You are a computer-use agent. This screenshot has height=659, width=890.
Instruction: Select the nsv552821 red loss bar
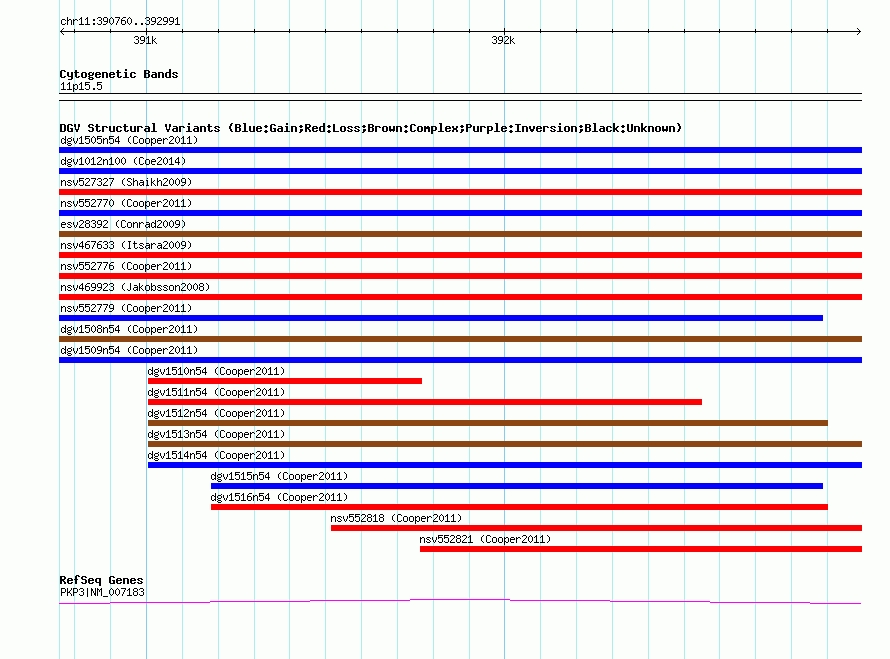(x=641, y=549)
